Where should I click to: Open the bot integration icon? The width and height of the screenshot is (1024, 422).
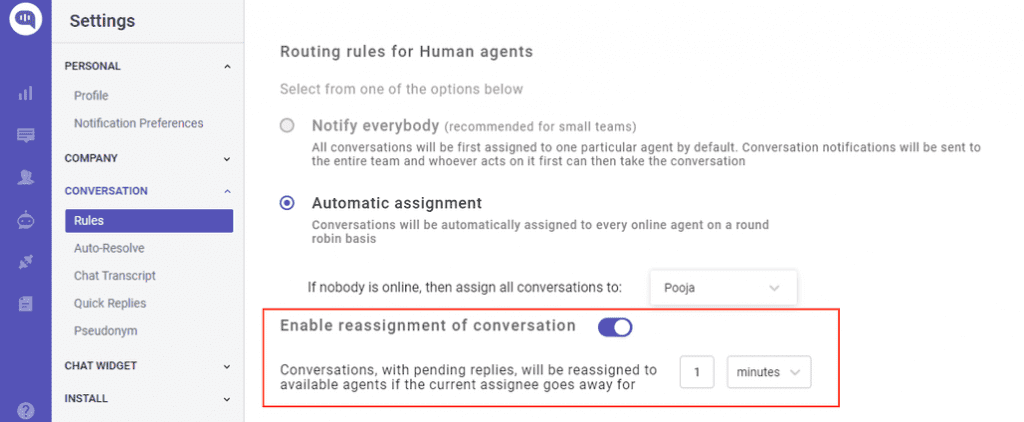pyautogui.click(x=25, y=221)
